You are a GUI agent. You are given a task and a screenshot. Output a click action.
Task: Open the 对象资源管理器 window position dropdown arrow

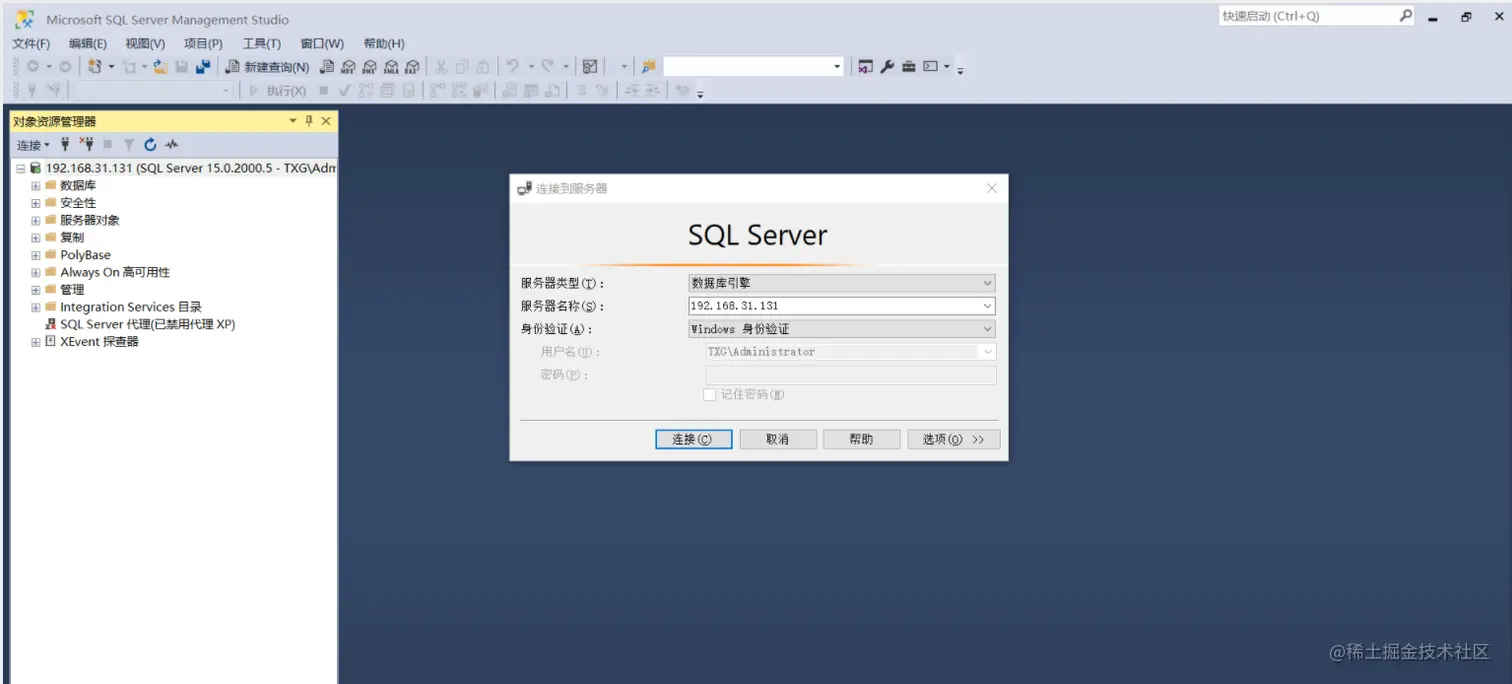[293, 121]
